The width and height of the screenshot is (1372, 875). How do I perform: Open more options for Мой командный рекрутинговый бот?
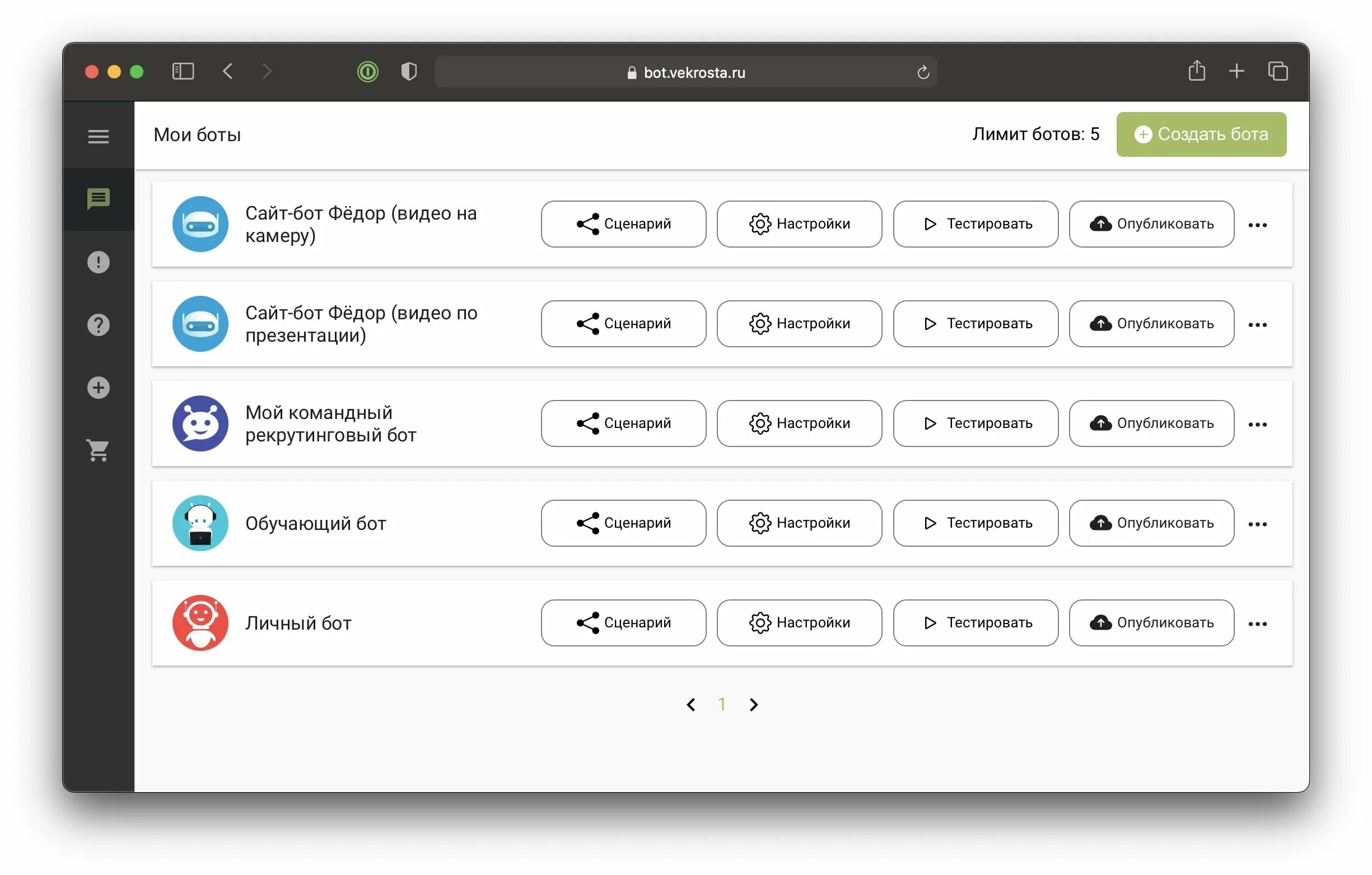point(1257,425)
